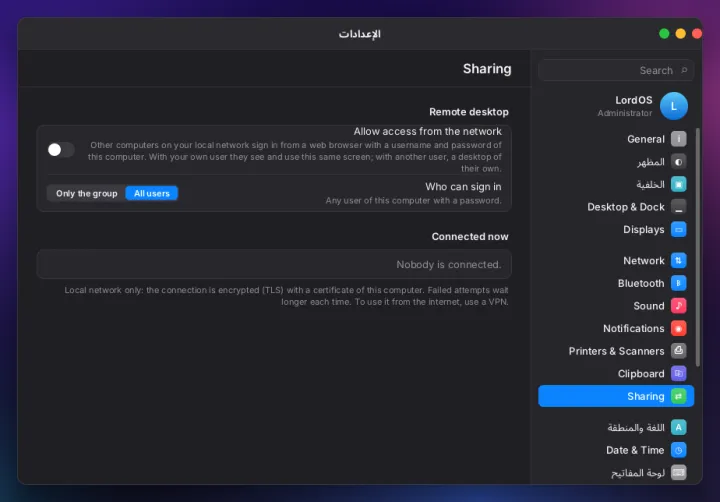Close the settings window with red button
Image resolution: width=720 pixels, height=502 pixels.
(697, 34)
